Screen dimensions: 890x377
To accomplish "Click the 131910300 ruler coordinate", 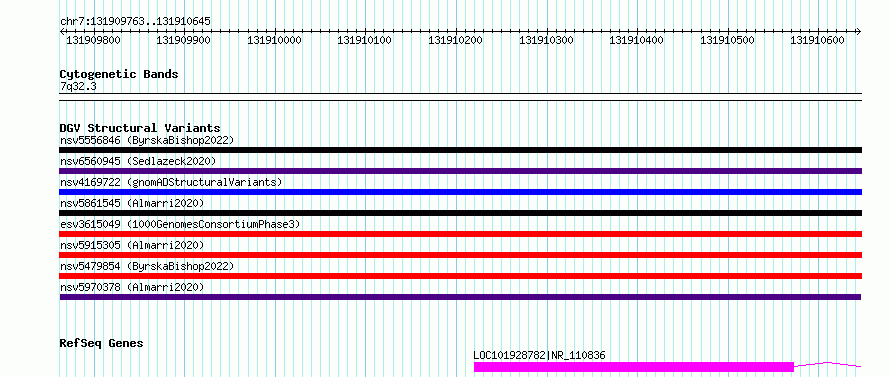I will click(546, 40).
